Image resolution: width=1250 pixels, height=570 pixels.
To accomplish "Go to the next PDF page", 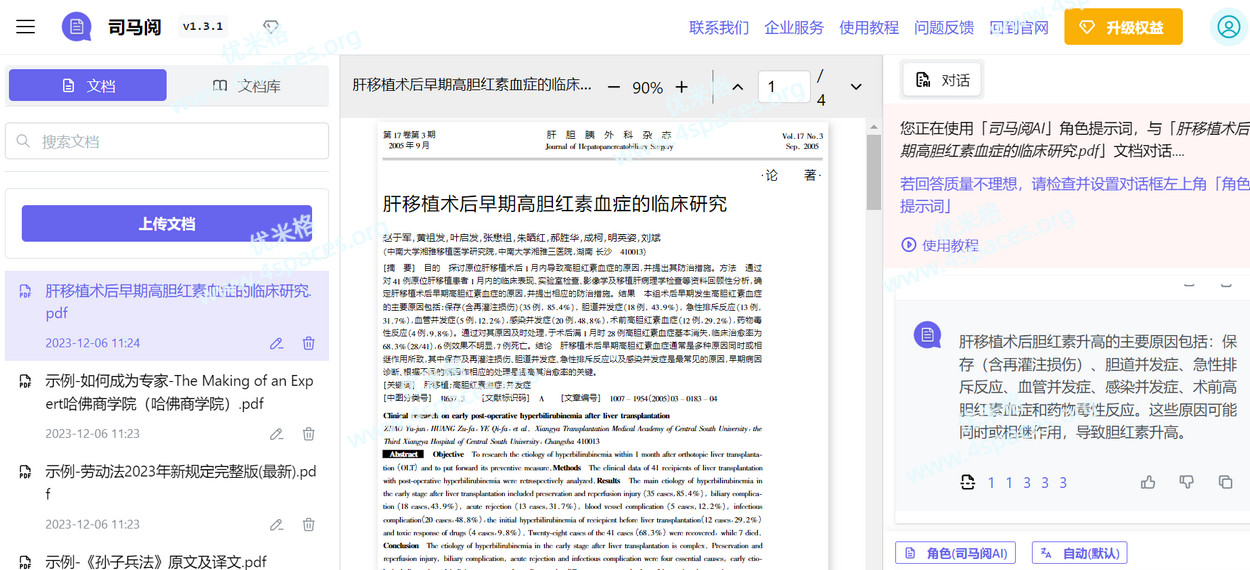I will tap(856, 87).
